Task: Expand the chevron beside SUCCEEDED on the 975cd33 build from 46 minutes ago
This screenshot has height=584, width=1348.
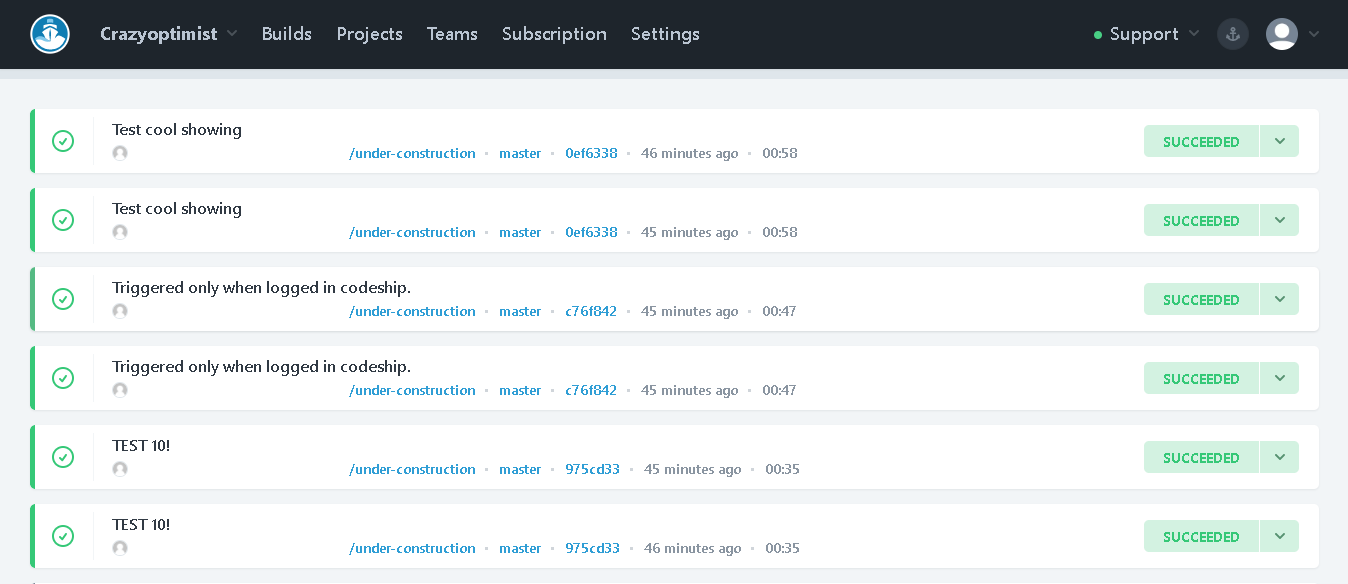Action: pyautogui.click(x=1279, y=536)
